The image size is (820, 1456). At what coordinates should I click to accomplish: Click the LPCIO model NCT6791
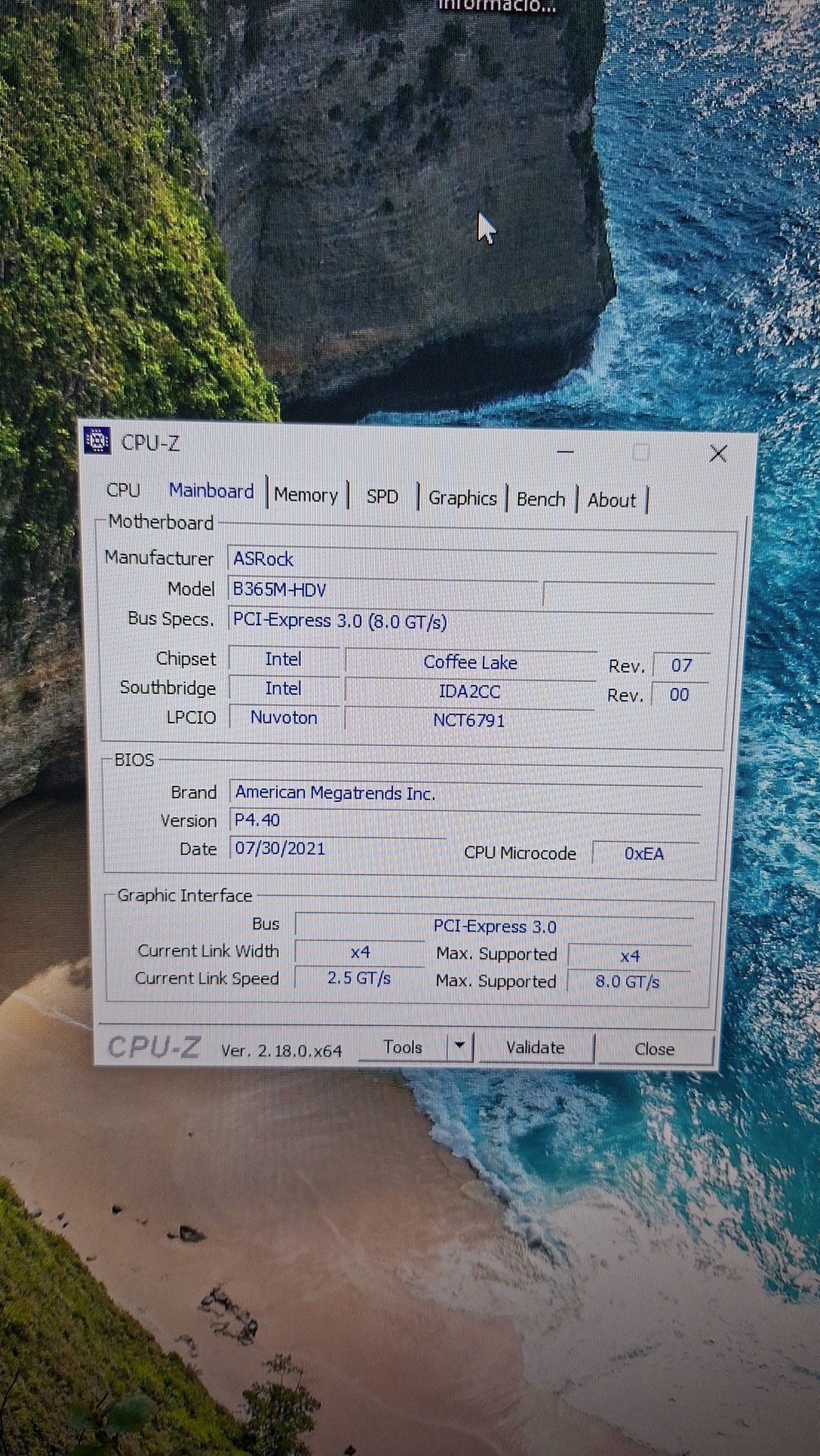click(468, 720)
